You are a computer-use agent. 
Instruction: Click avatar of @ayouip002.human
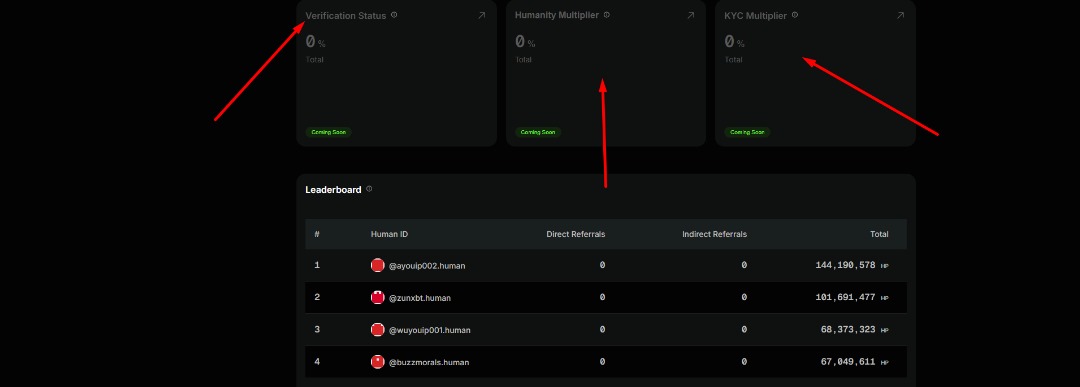pyautogui.click(x=377, y=265)
